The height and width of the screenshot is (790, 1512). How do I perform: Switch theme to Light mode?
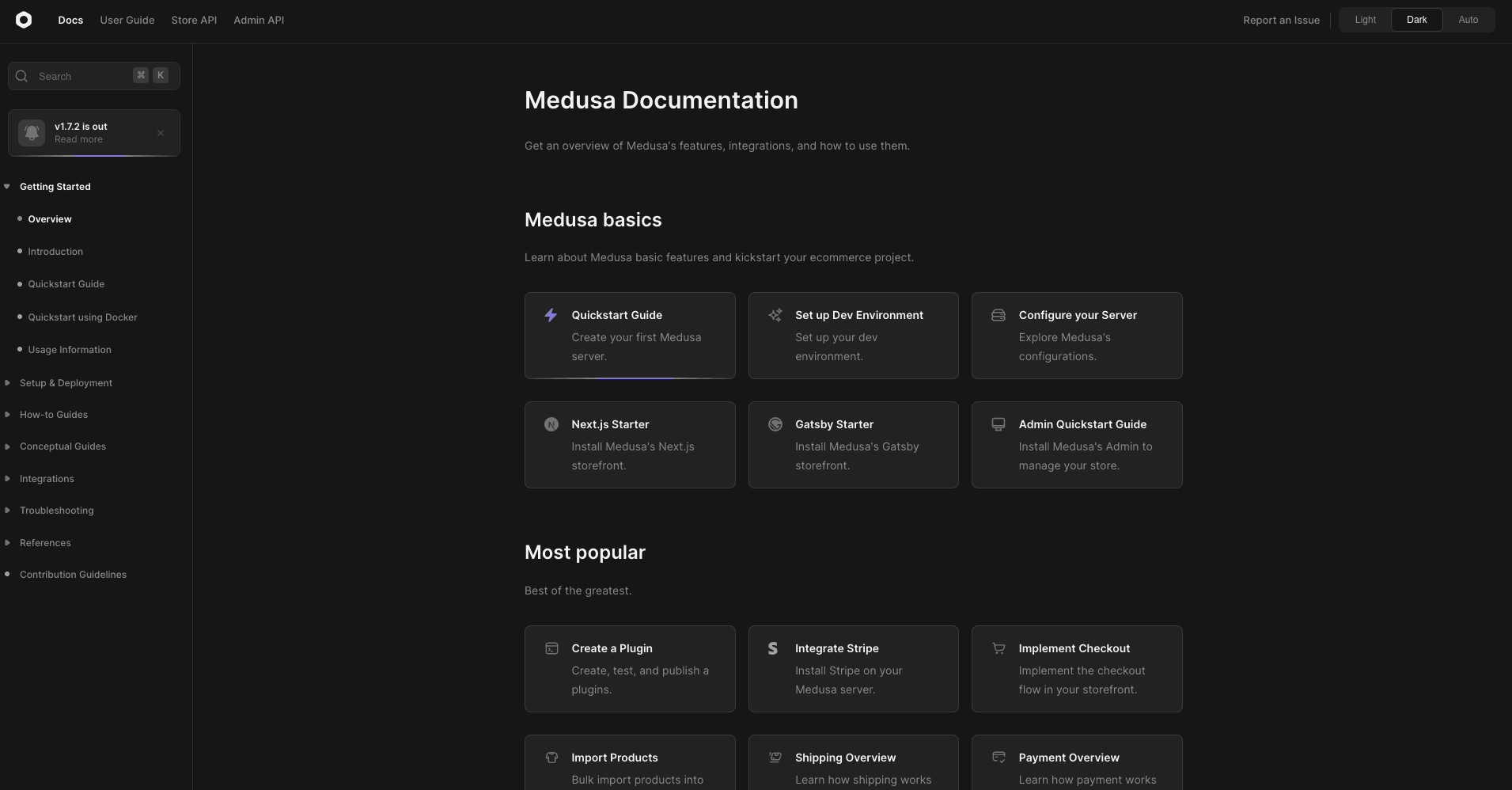pos(1364,19)
